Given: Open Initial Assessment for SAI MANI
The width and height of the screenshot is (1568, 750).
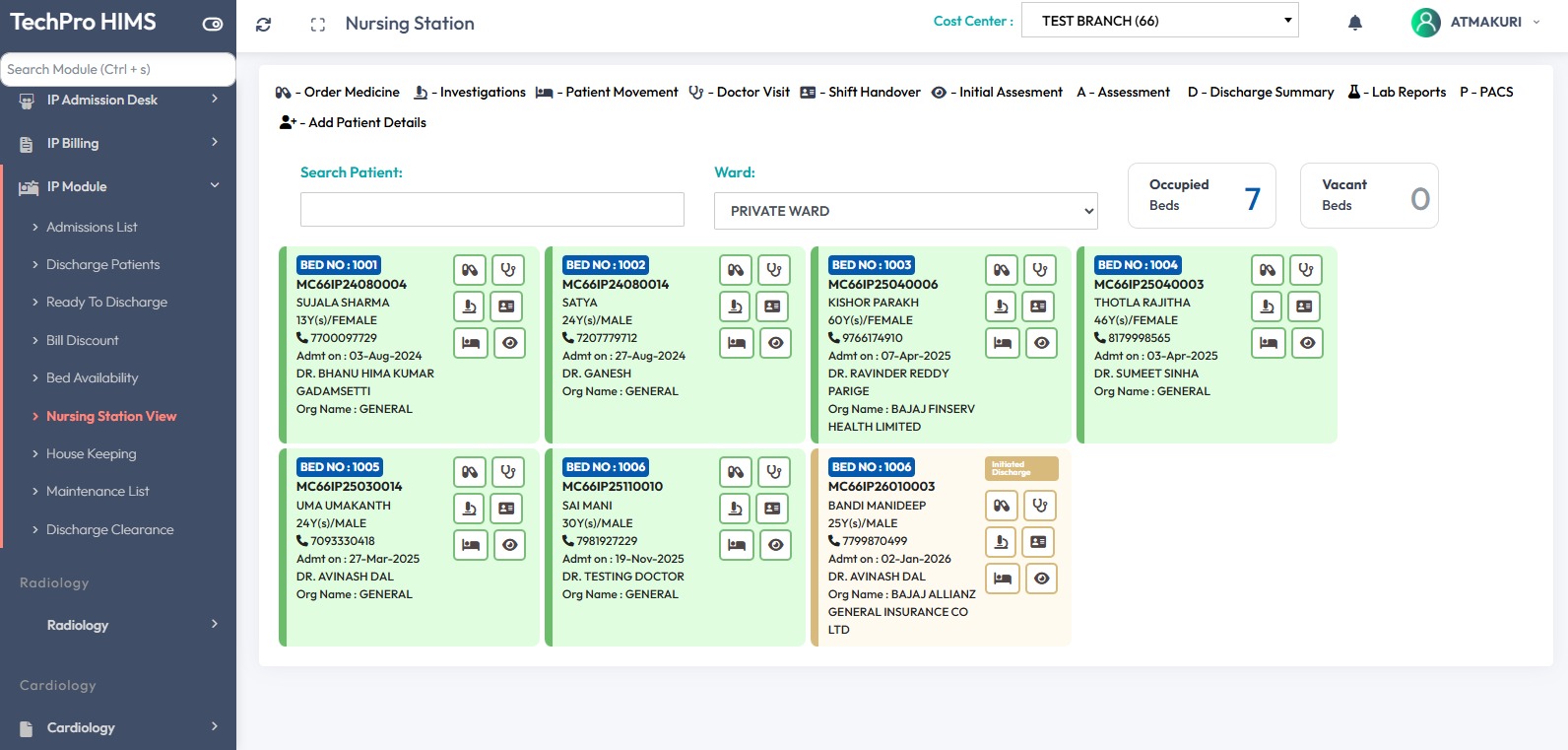Looking at the screenshot, I should (x=775, y=545).
